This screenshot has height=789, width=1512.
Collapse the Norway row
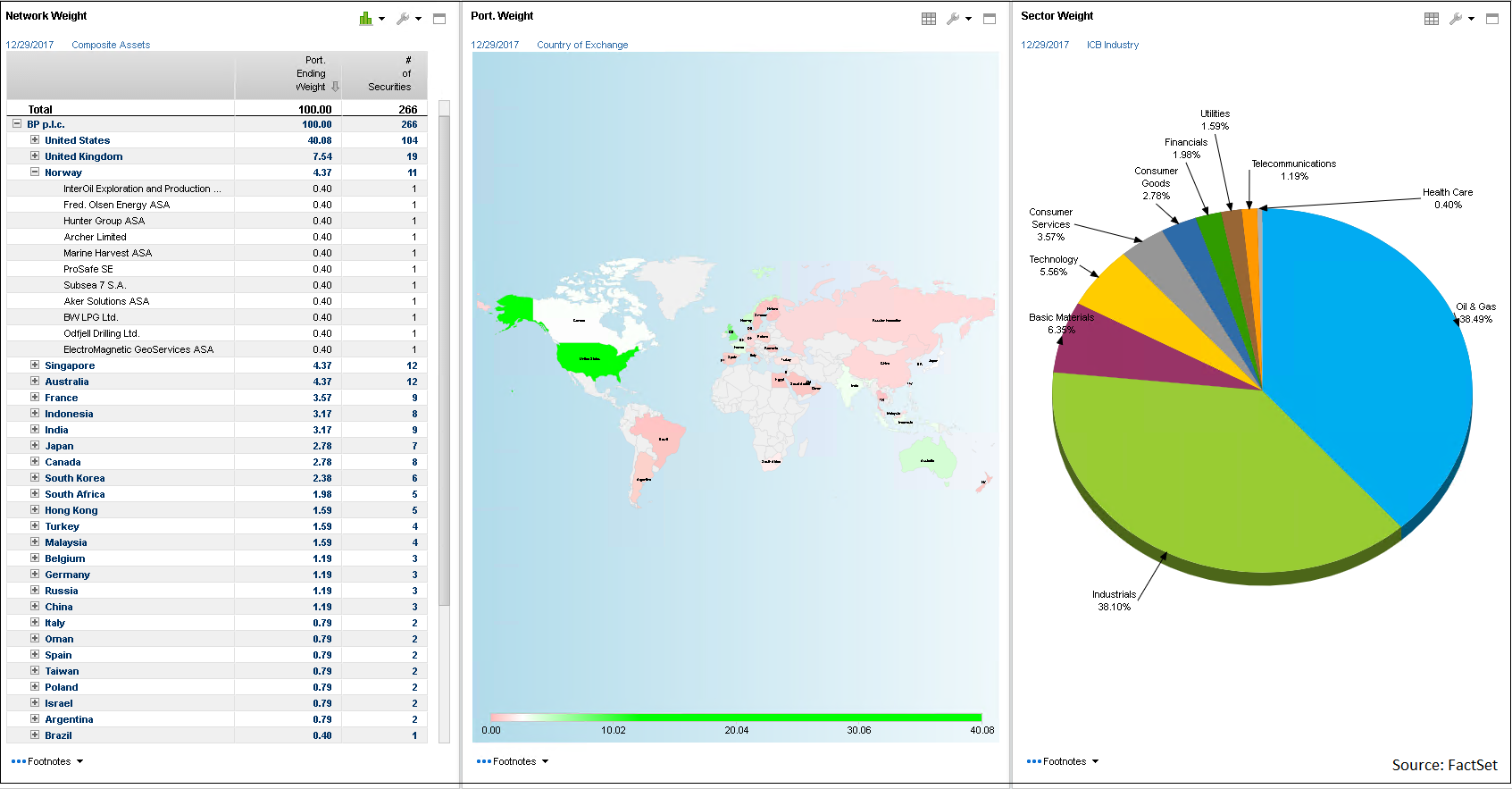(x=35, y=172)
